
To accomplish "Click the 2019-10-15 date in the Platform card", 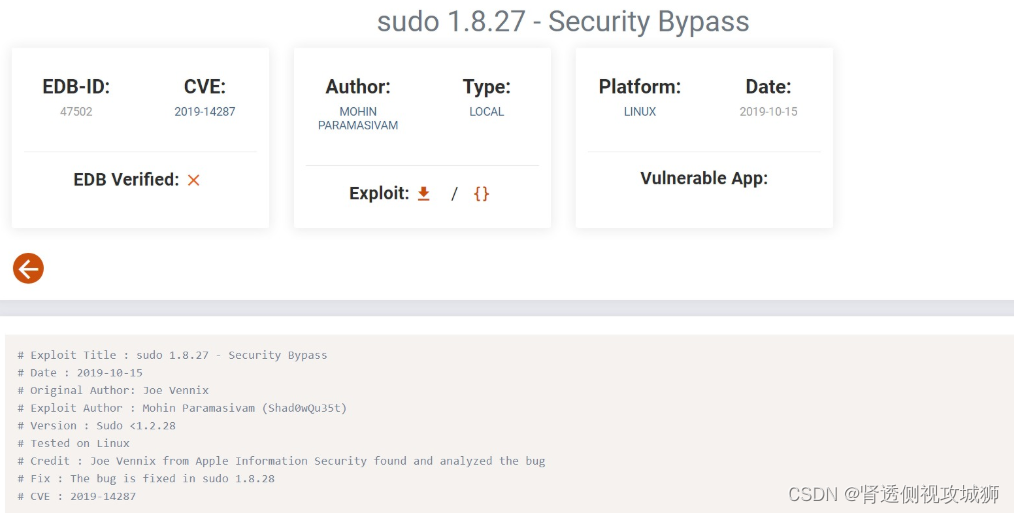I will click(769, 112).
